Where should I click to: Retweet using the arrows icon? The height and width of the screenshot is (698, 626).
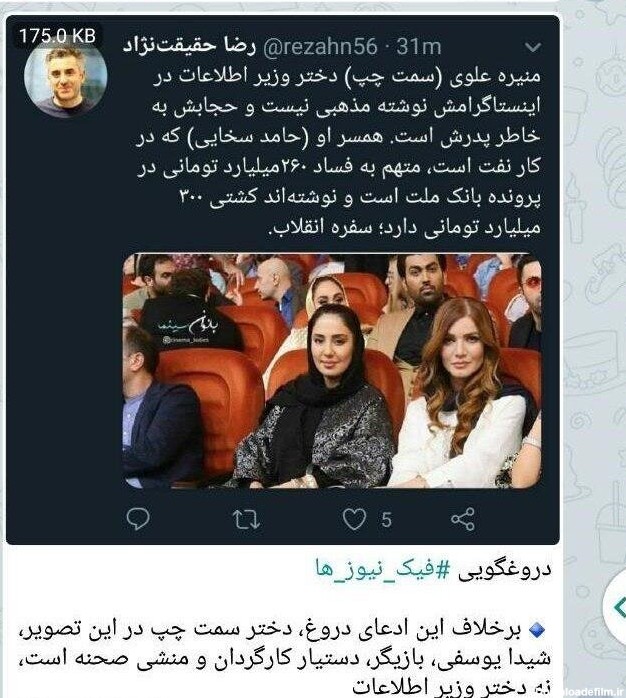246,519
